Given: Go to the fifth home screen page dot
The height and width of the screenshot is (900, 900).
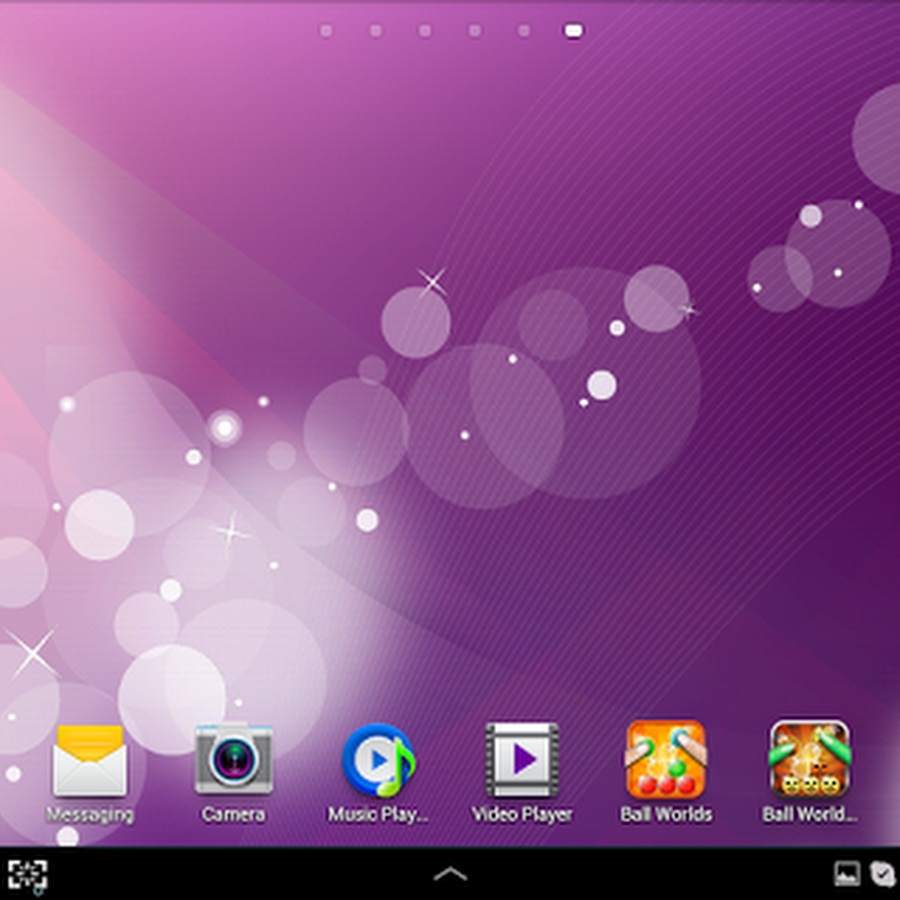Looking at the screenshot, I should (x=524, y=30).
